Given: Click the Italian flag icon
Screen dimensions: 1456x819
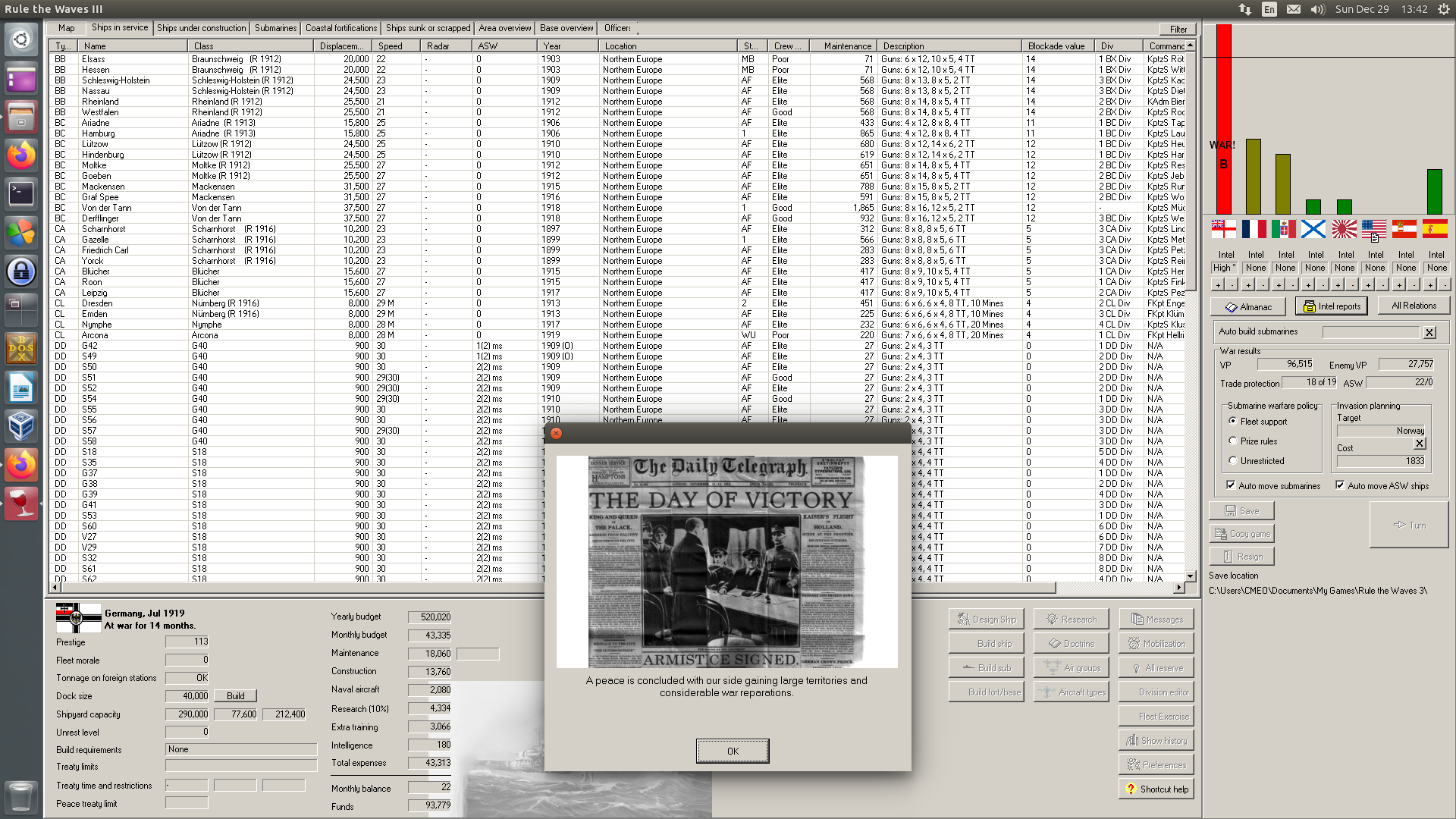Looking at the screenshot, I should pos(1284,228).
